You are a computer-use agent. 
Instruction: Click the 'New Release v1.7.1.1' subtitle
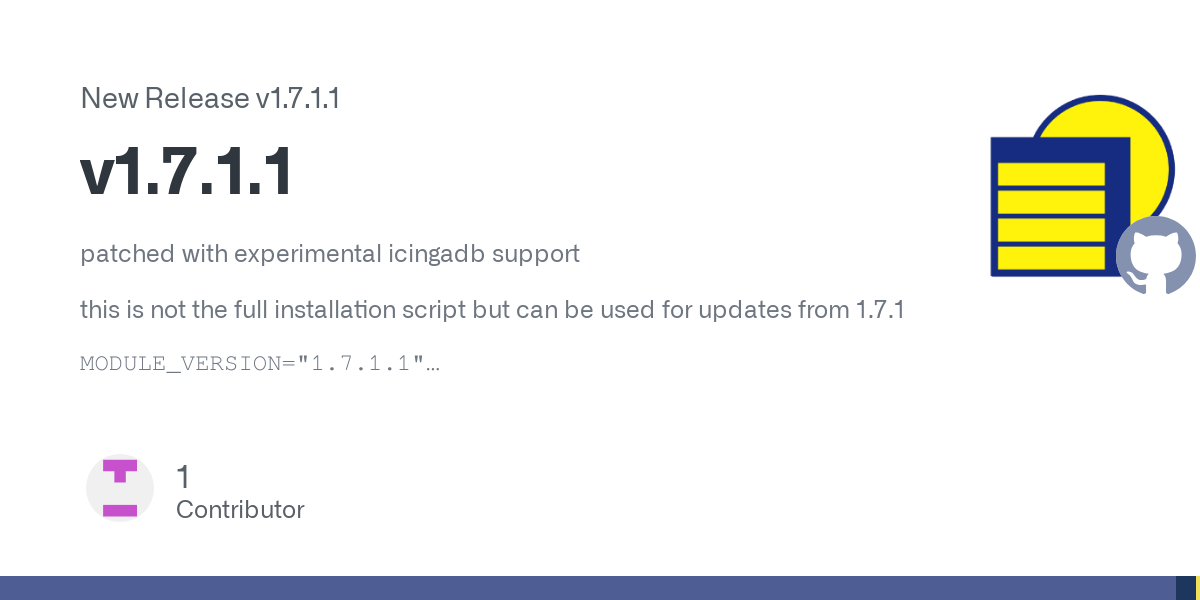tap(210, 99)
